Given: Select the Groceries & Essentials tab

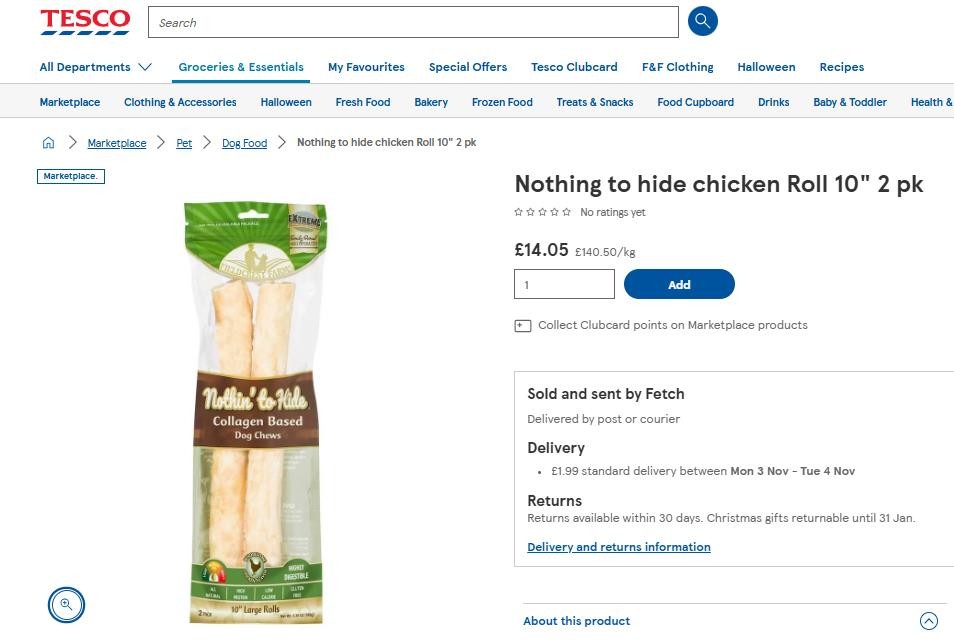Looking at the screenshot, I should point(241,67).
